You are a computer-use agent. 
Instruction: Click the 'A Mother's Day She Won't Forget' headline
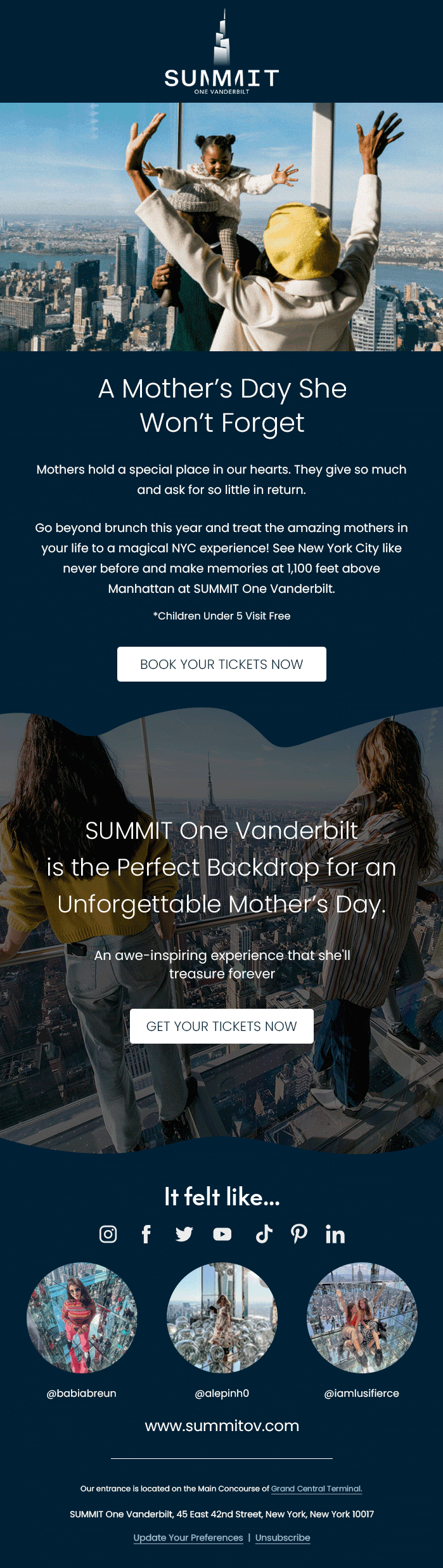click(x=222, y=405)
